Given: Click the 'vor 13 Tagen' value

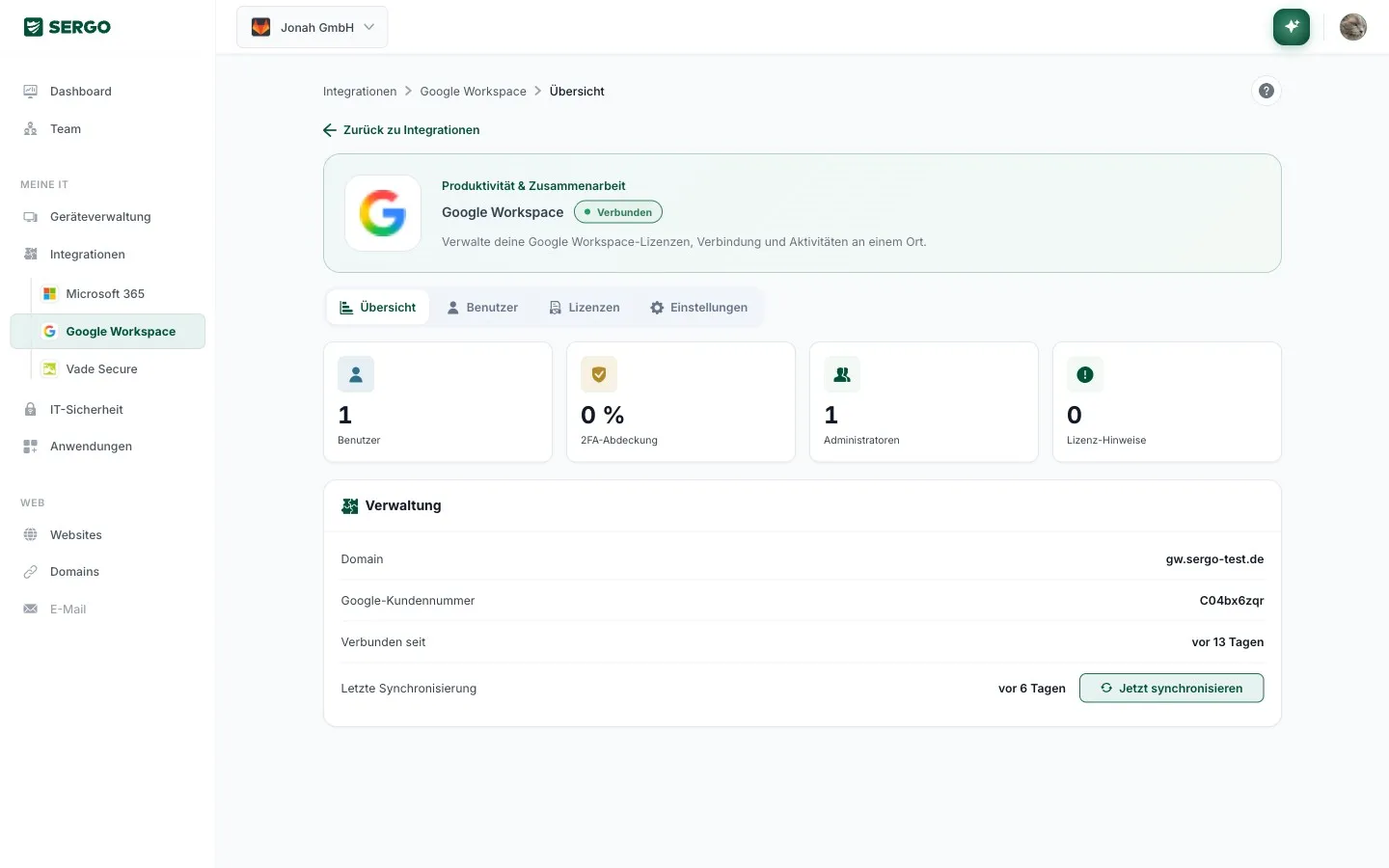Looking at the screenshot, I should [1228, 642].
